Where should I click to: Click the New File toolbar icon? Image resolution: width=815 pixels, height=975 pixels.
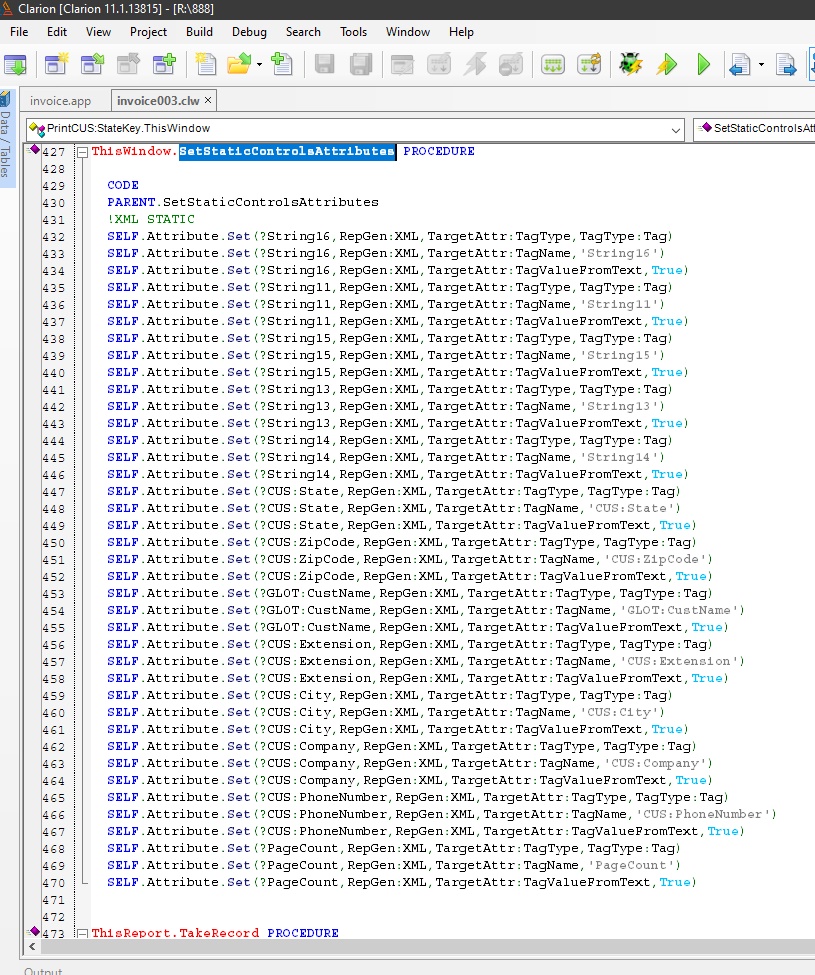tap(205, 65)
